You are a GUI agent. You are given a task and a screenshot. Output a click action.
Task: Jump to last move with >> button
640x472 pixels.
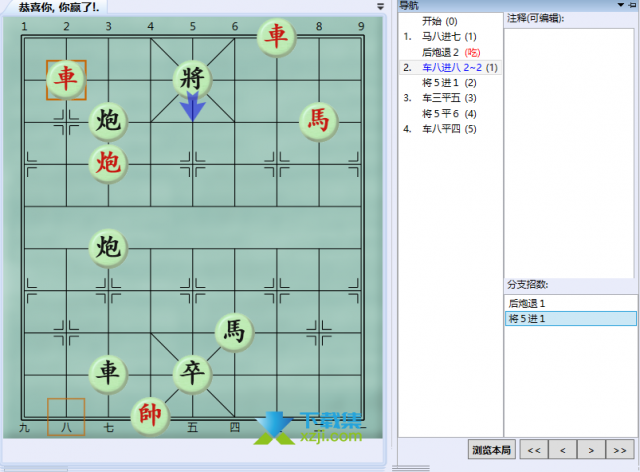(620, 450)
